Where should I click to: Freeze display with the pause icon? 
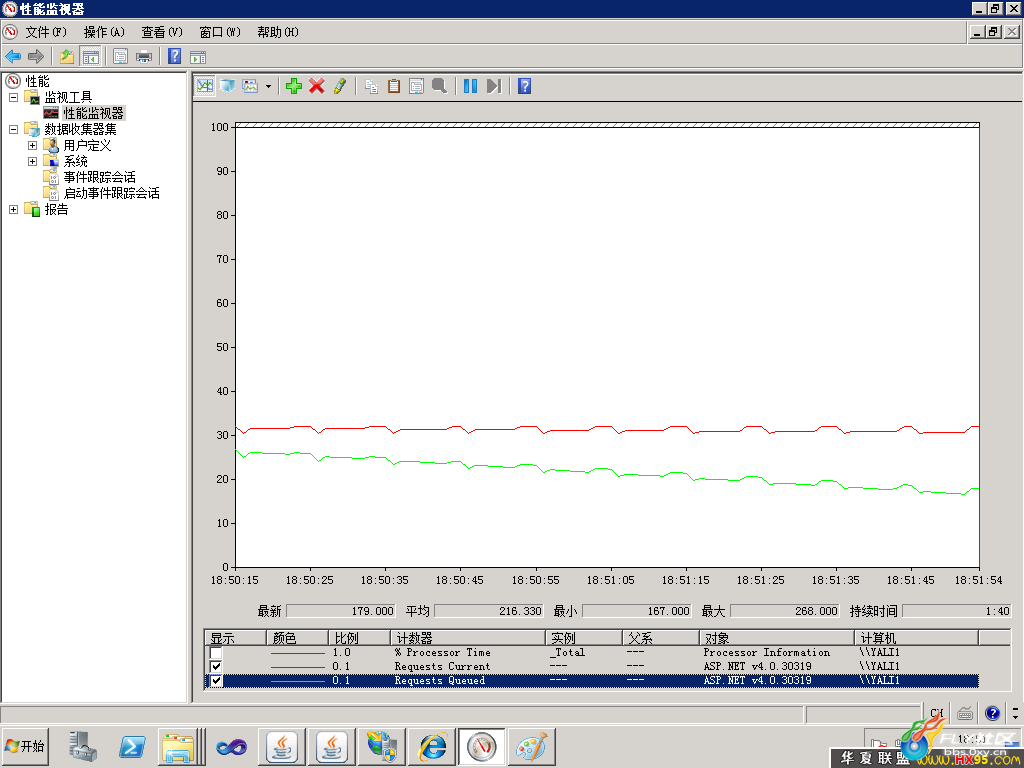(x=470, y=86)
